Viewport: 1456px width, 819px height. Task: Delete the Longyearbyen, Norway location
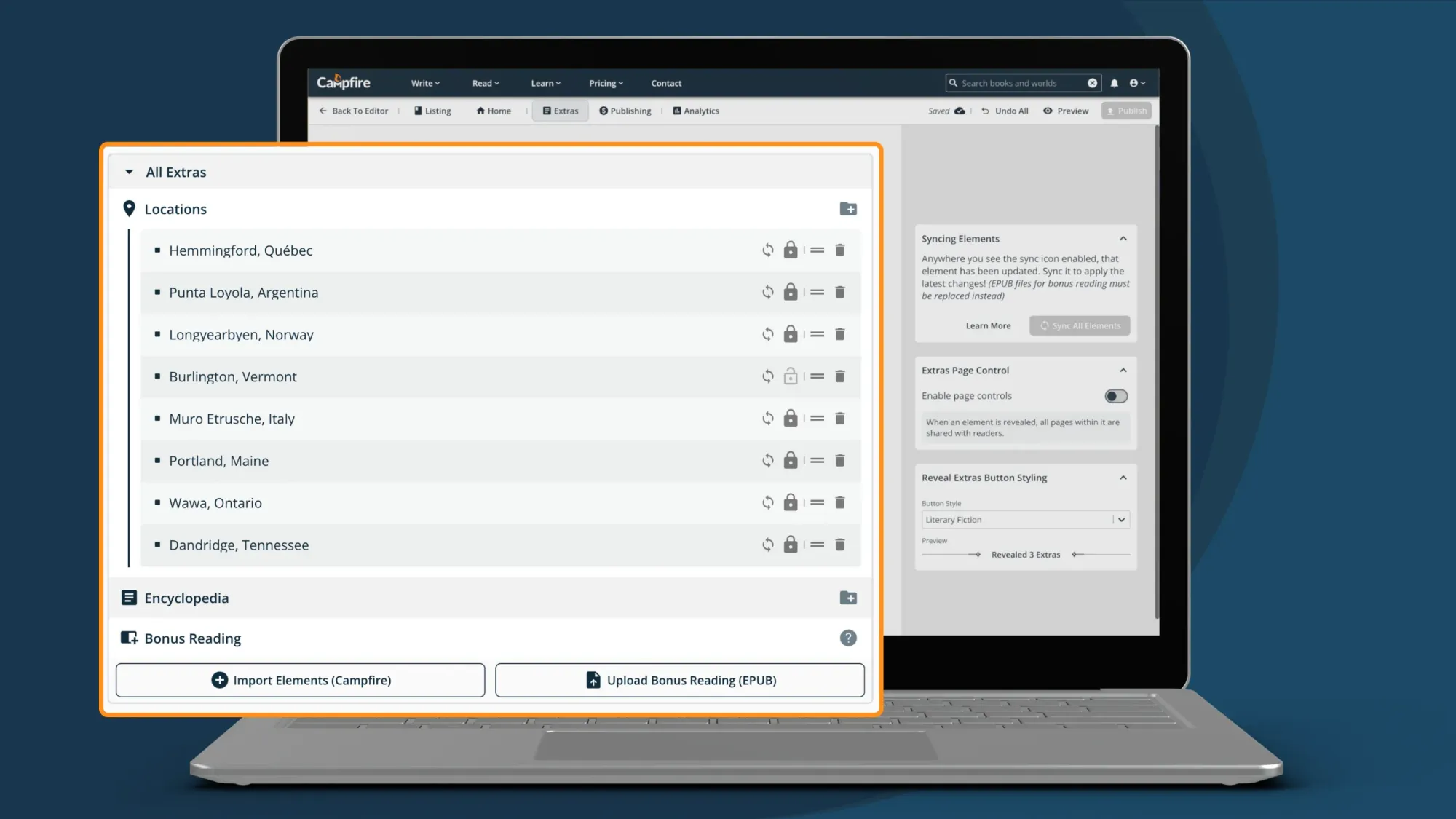[x=840, y=334]
